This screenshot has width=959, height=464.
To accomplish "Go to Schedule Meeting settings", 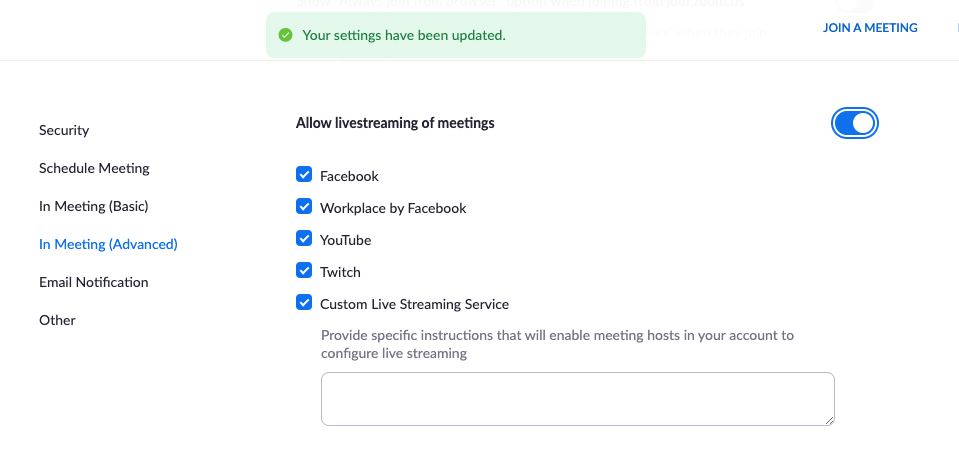I will point(94,168).
